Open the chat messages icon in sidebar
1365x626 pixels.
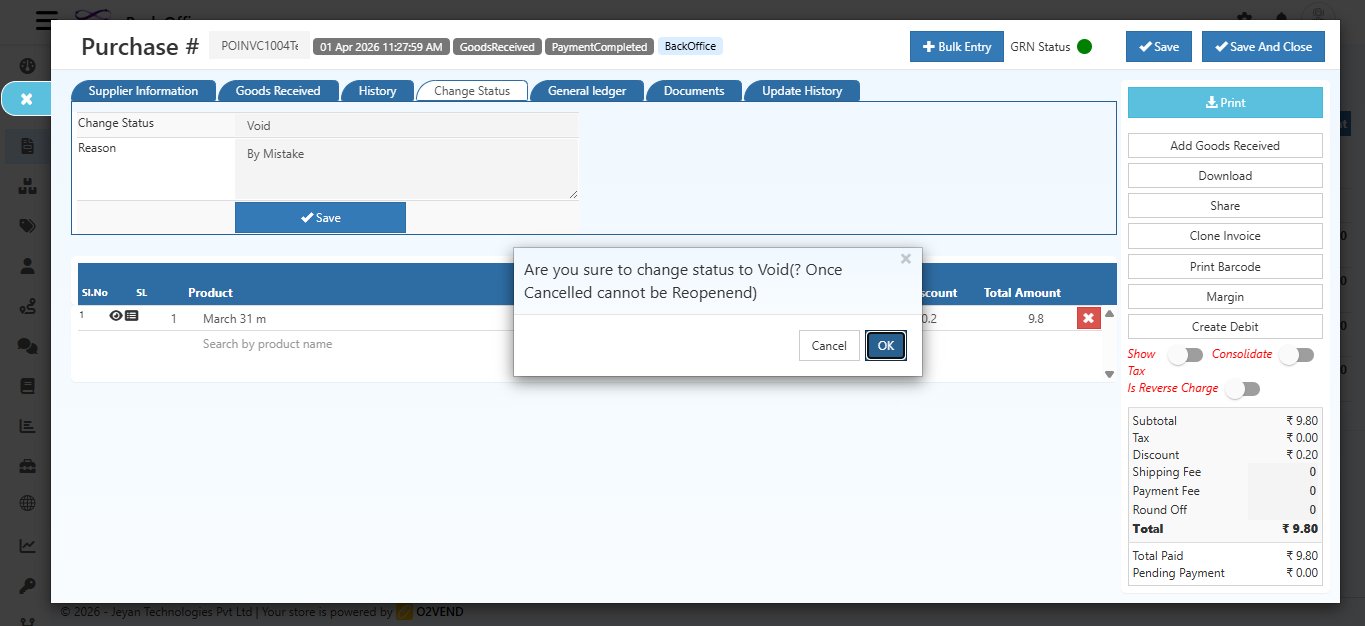pos(26,345)
